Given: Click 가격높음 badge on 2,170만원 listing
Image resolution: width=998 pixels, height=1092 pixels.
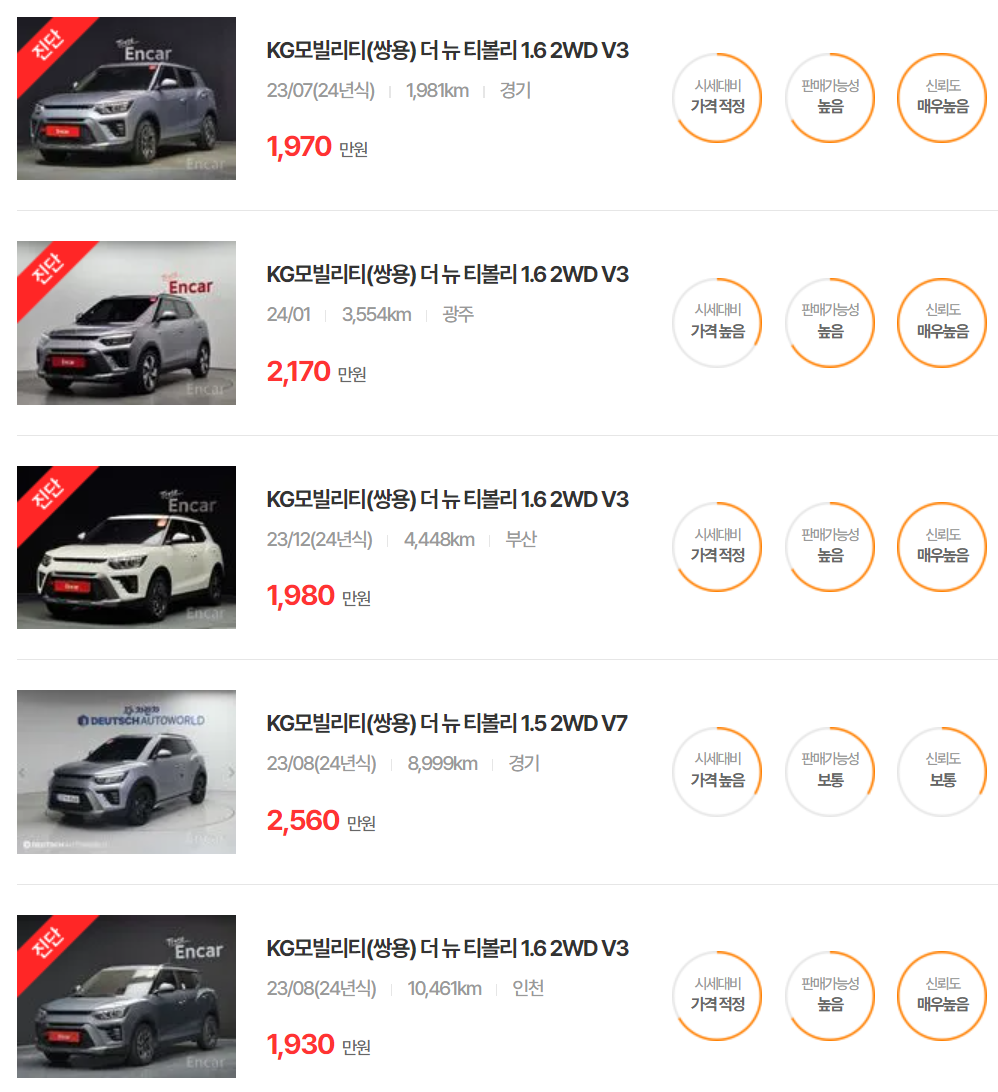Looking at the screenshot, I should pyautogui.click(x=717, y=322).
